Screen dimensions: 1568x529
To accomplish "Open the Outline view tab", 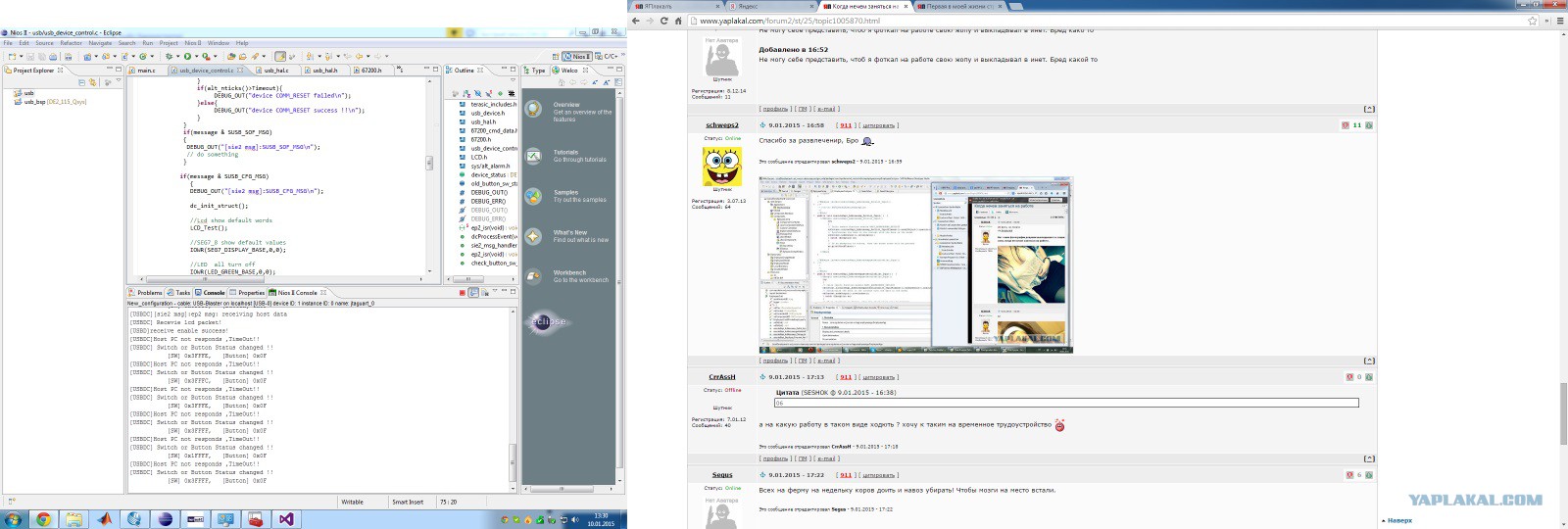I will pyautogui.click(x=465, y=71).
